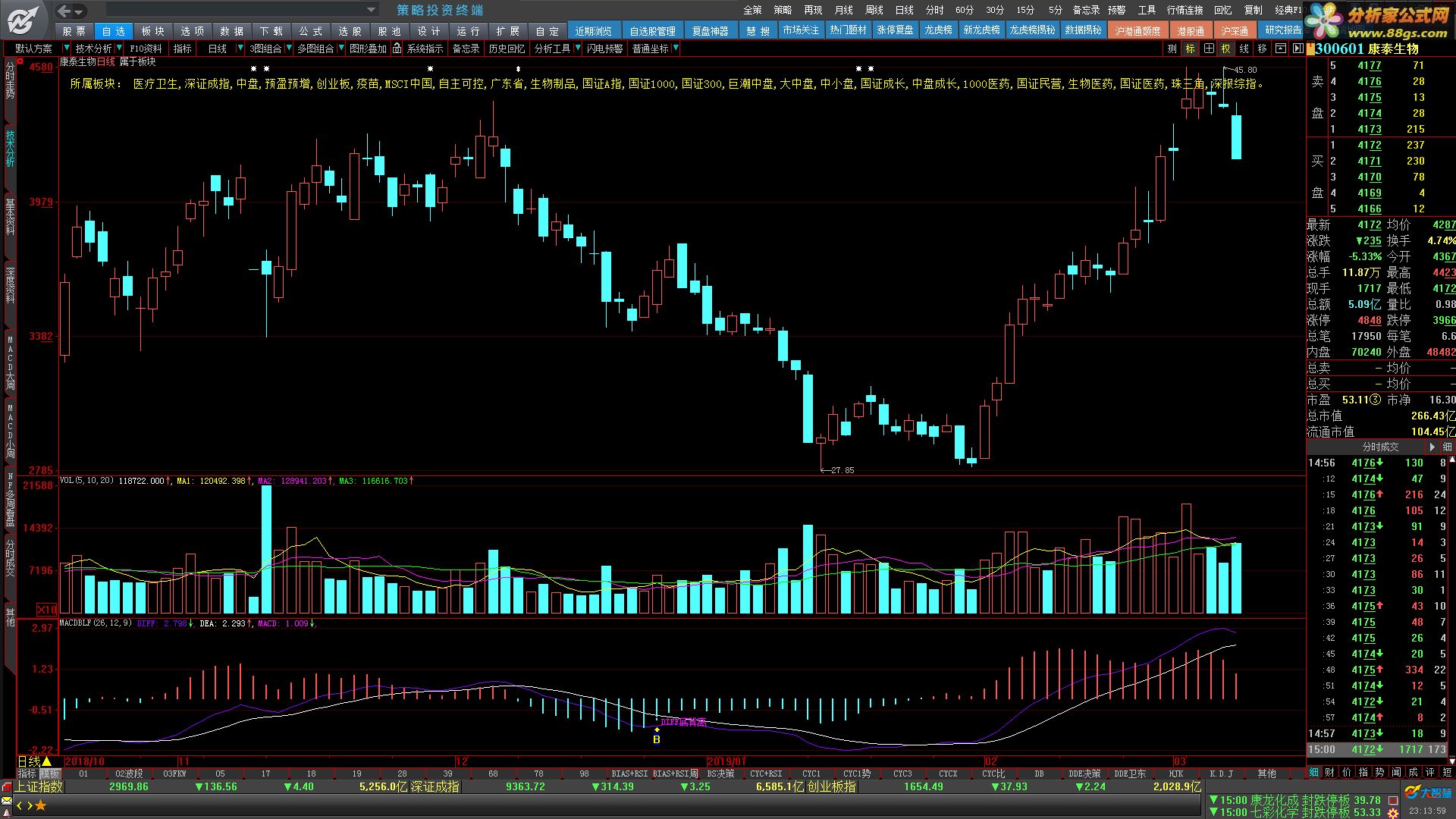Select the 股票 main tab
1456x819 pixels.
[x=74, y=31]
